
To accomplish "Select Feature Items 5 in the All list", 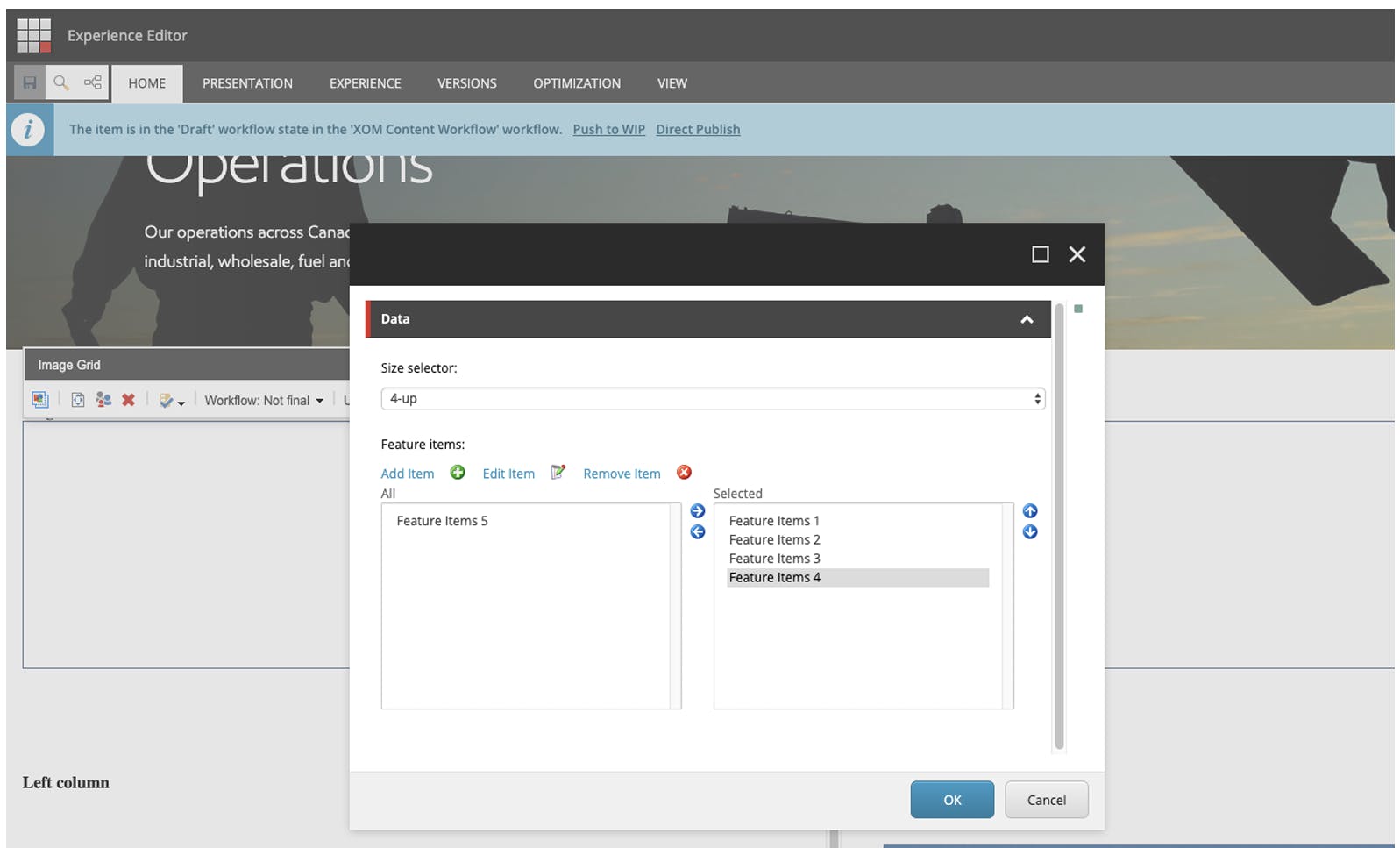I will tap(443, 521).
